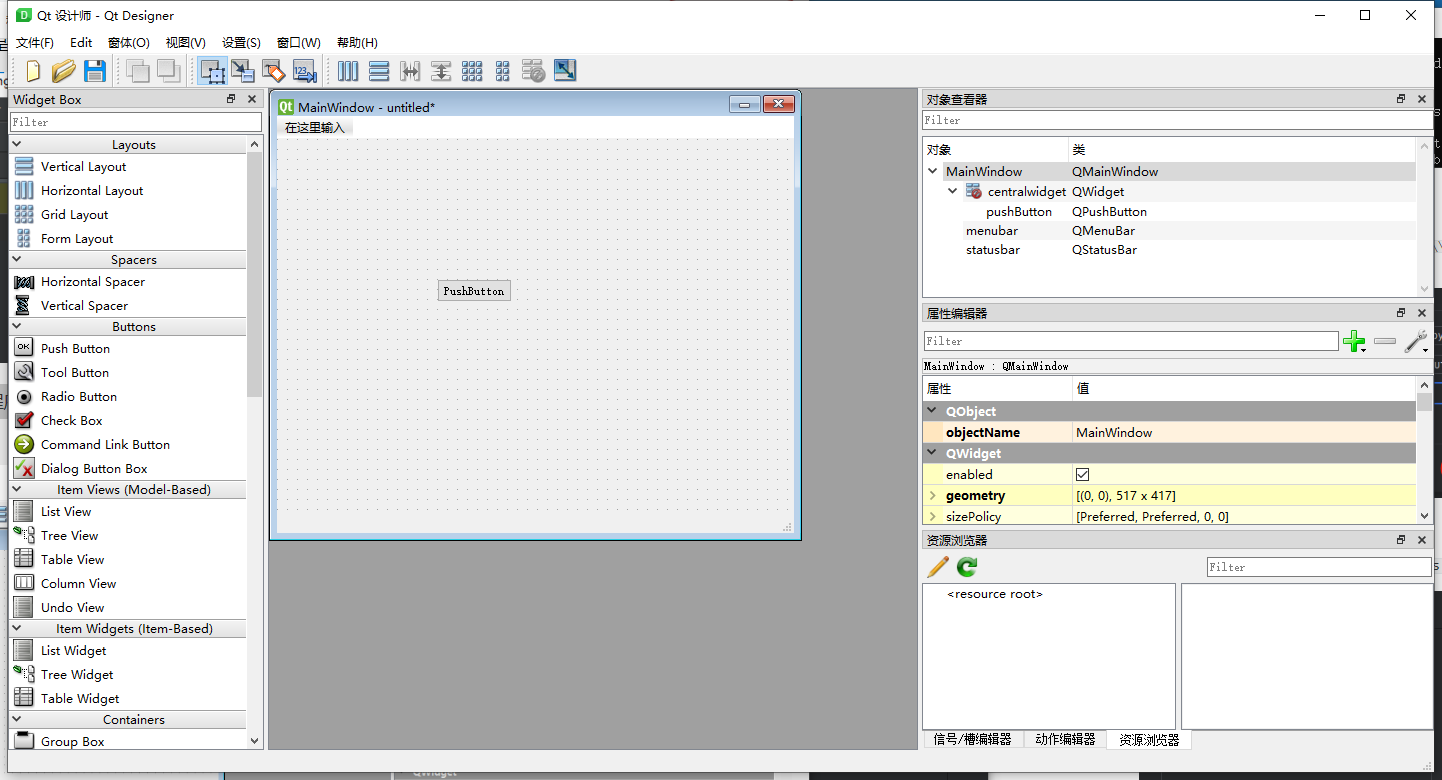Select Tree View in Widget Box
Viewport: 1442px width, 780px height.
pyautogui.click(x=69, y=536)
